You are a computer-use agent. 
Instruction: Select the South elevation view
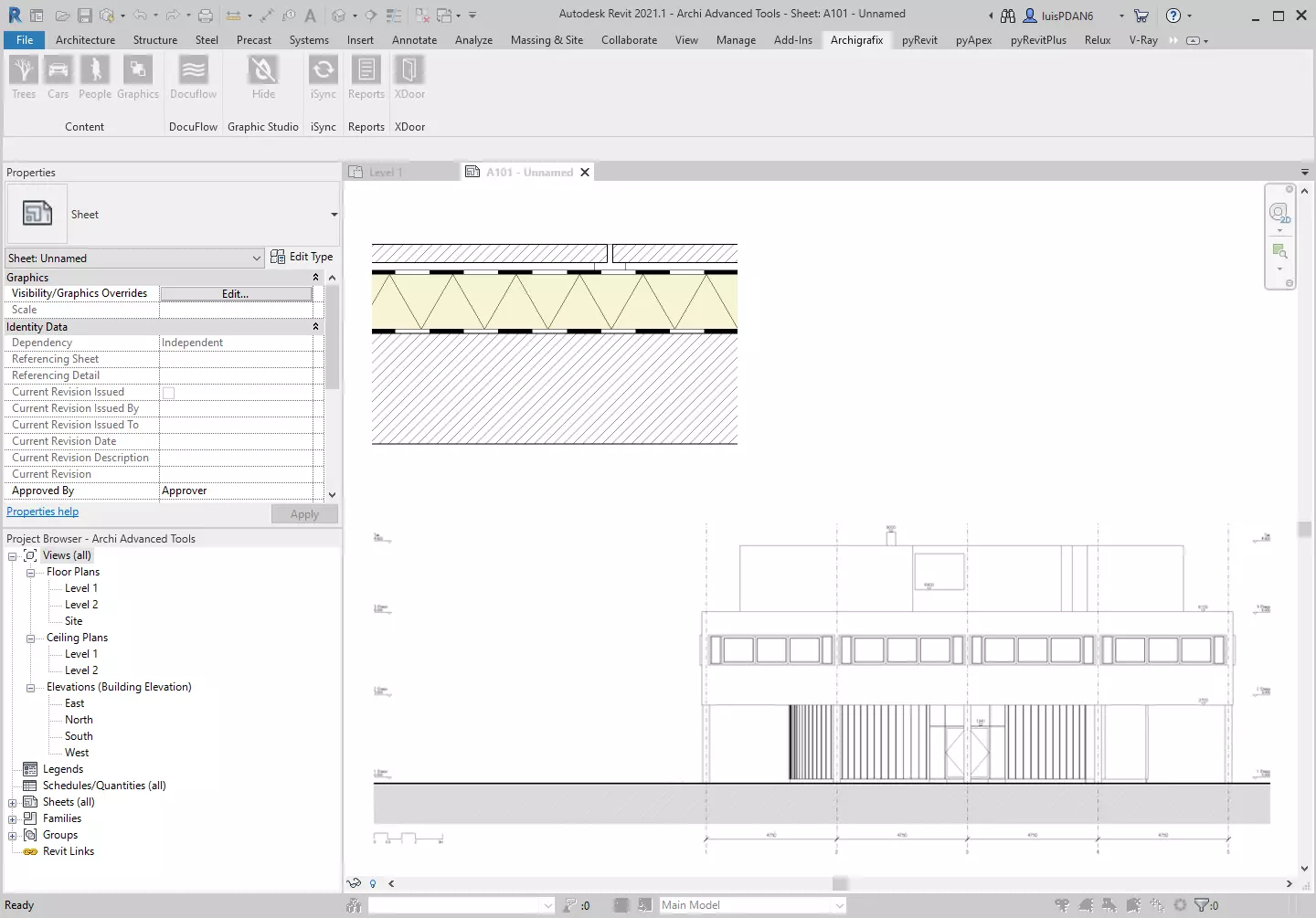(x=79, y=736)
